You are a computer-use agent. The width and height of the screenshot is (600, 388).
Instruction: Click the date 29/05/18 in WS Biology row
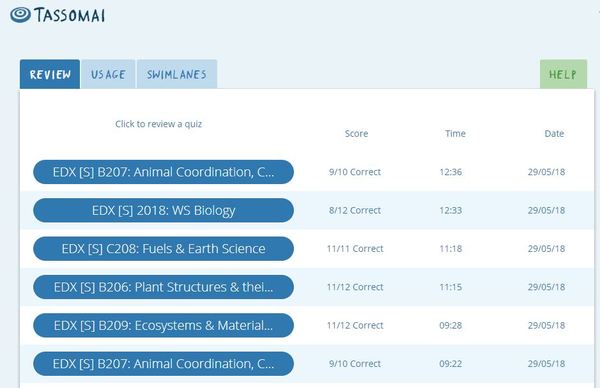pos(546,210)
